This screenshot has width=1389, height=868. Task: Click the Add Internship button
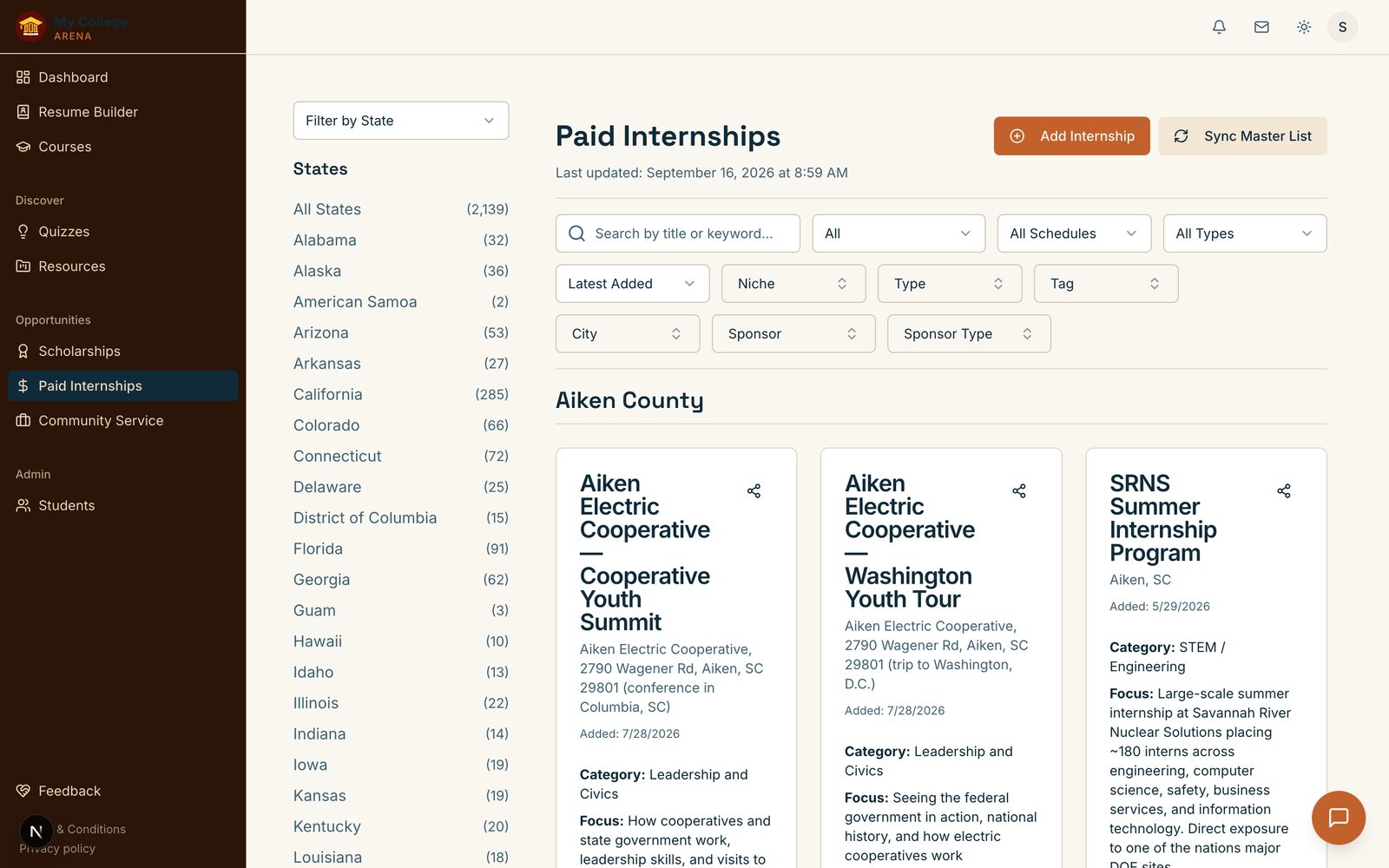(x=1071, y=136)
